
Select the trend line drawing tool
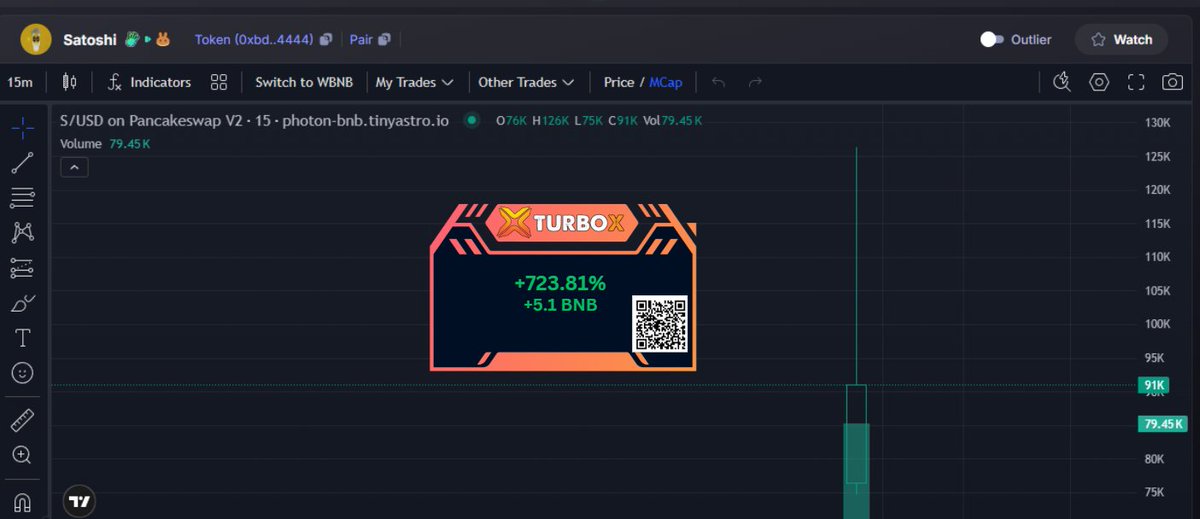click(x=22, y=162)
